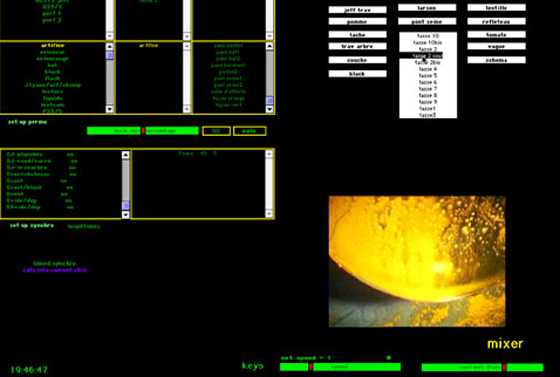Click the "schema" button
560x377 pixels.
(496, 60)
